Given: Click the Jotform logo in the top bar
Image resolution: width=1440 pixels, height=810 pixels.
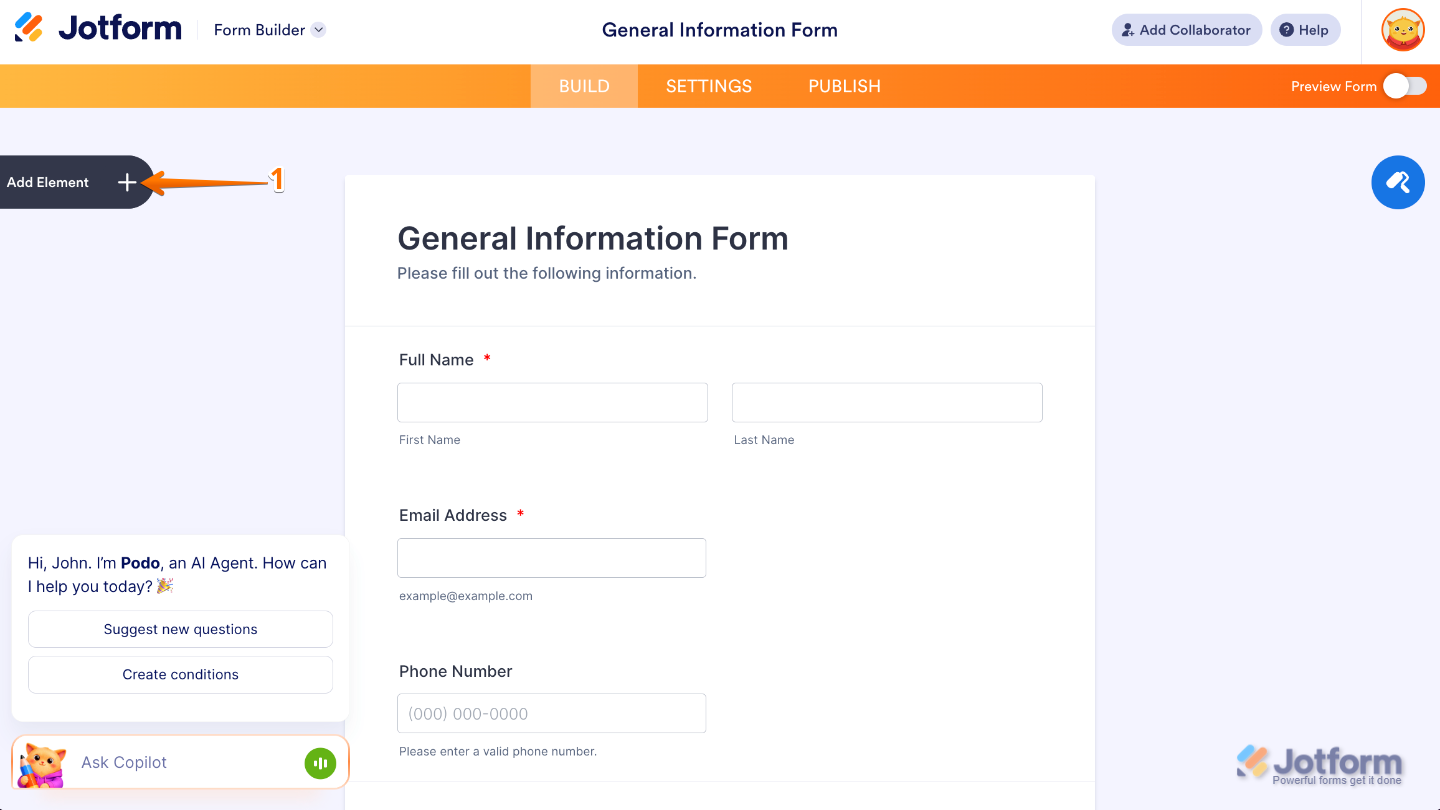Looking at the screenshot, I should coord(97,27).
